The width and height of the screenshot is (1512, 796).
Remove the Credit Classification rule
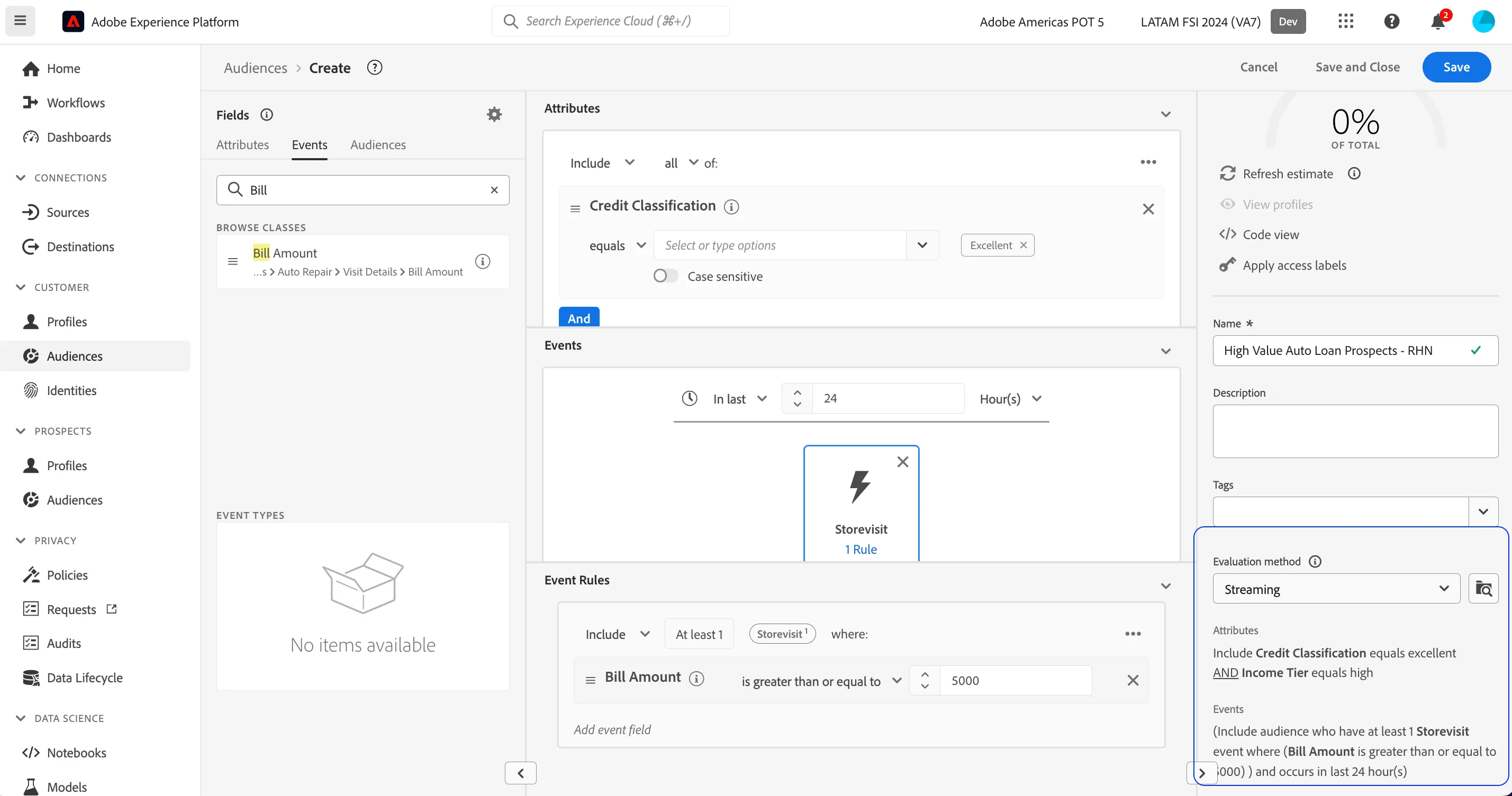pos(1148,209)
